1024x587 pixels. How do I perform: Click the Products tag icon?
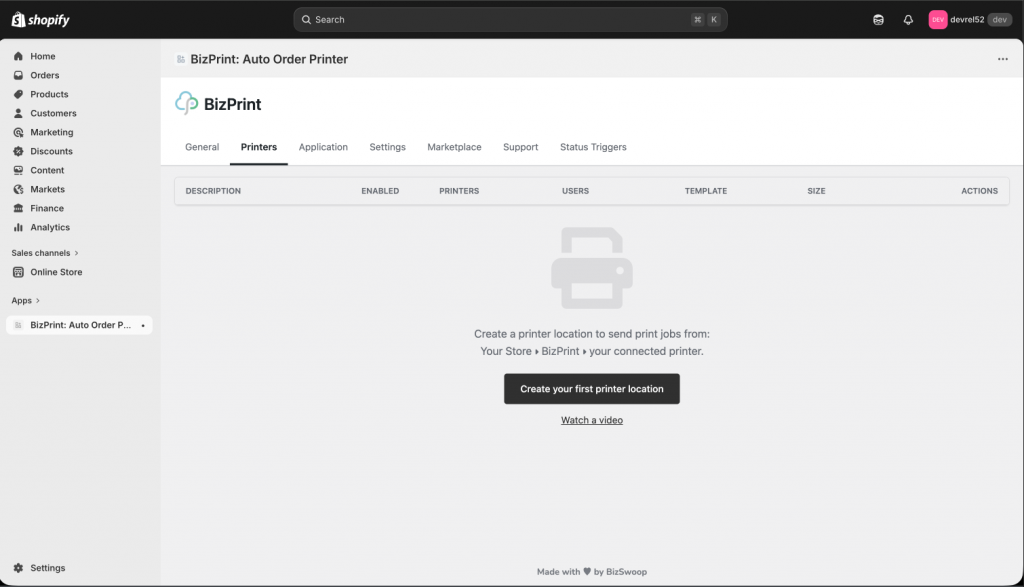coord(18,94)
